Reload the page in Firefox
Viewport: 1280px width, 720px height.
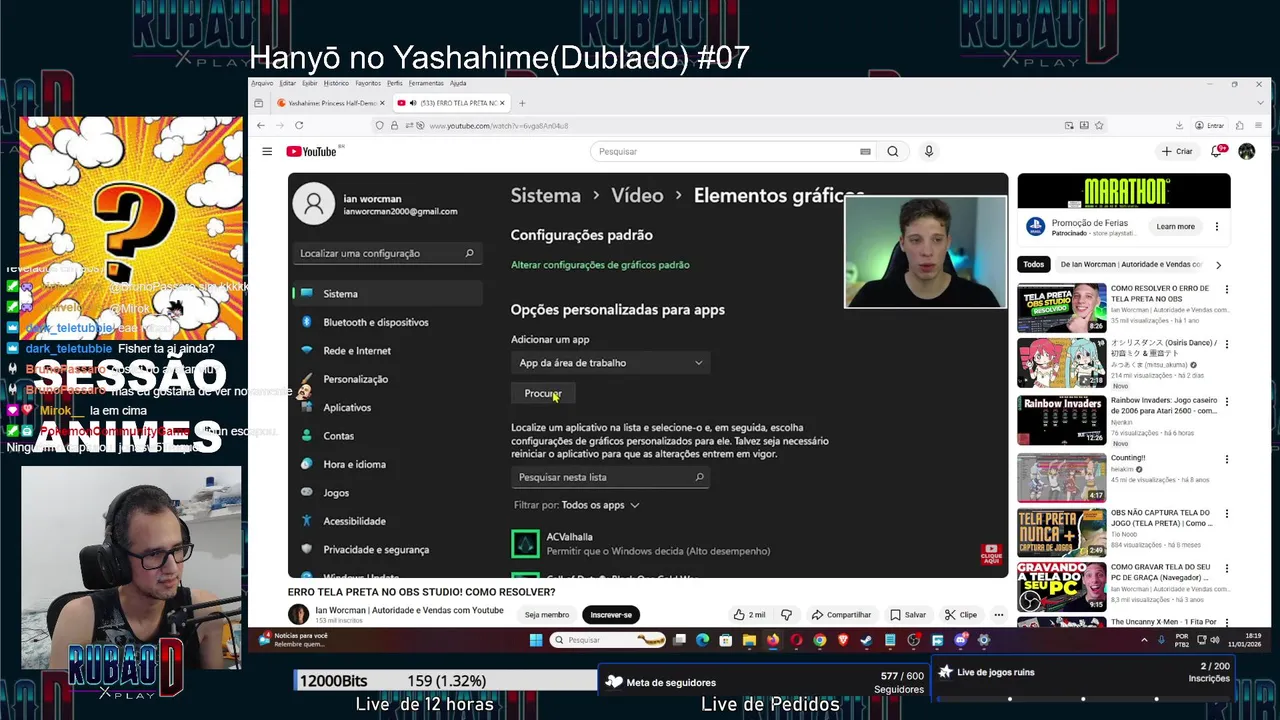tap(299, 125)
